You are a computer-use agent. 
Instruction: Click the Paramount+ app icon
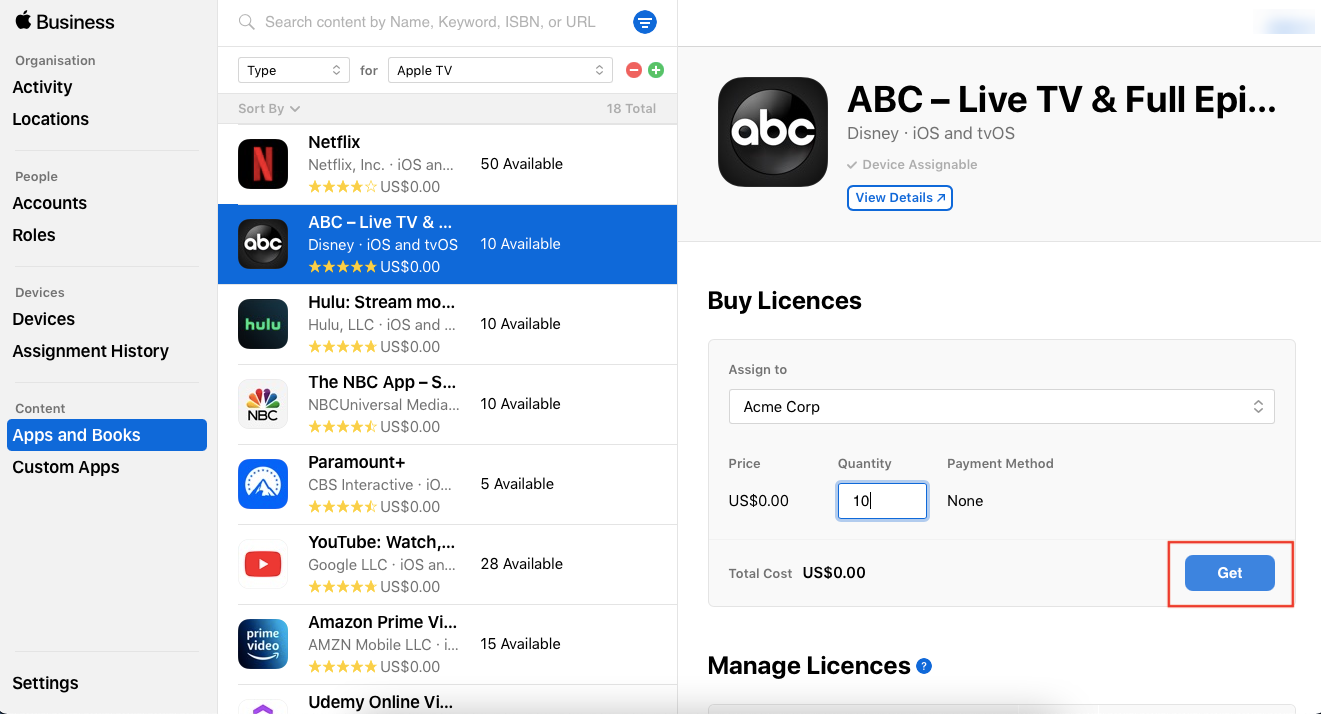(263, 484)
